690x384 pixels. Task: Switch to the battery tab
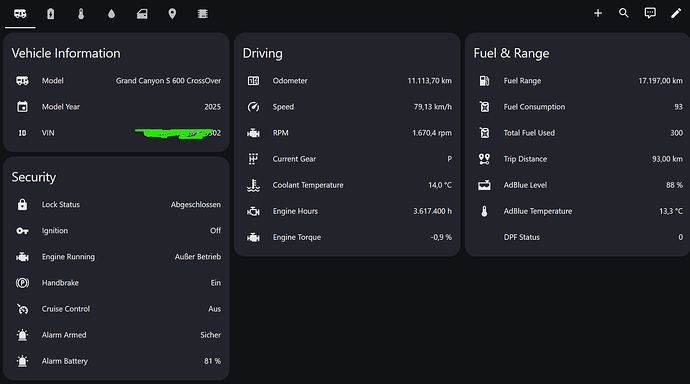(x=51, y=14)
